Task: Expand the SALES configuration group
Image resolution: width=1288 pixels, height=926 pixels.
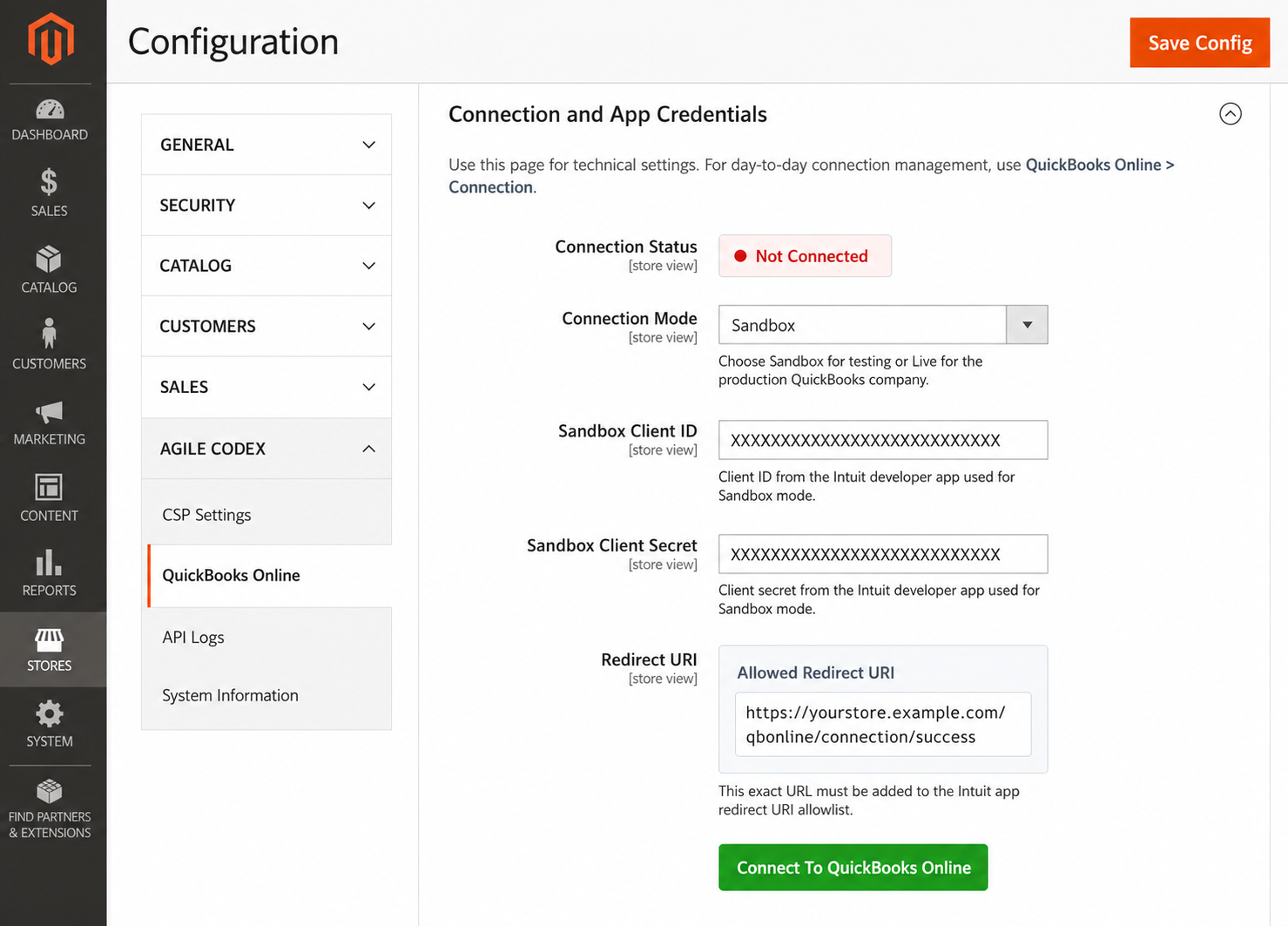Action: point(266,387)
